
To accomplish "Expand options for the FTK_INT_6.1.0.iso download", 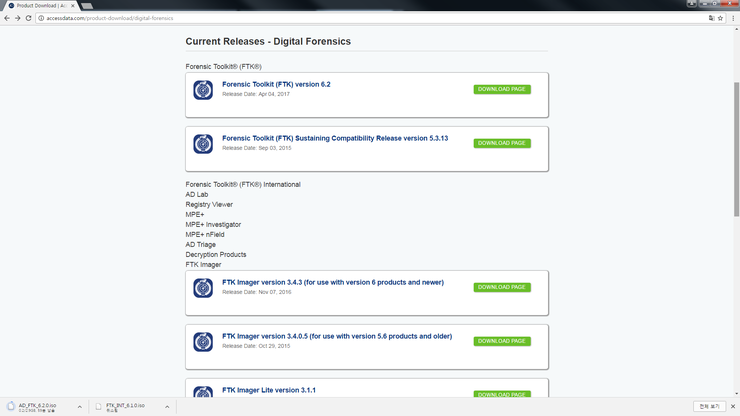I will (x=167, y=407).
